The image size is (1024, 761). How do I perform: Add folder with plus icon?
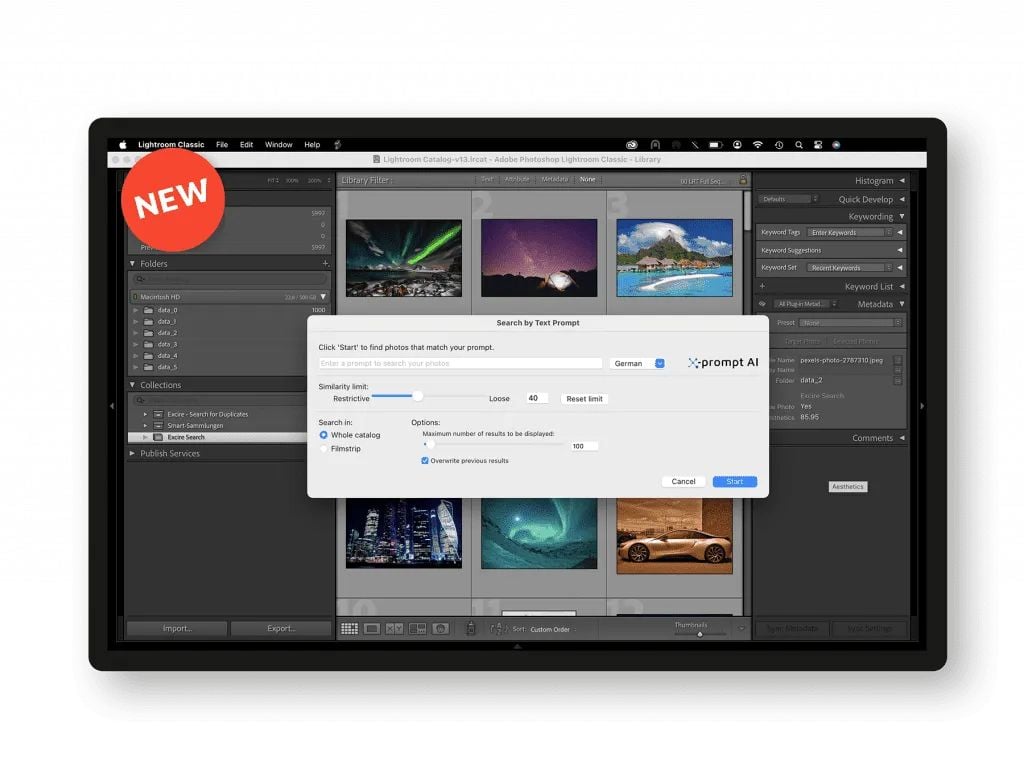tap(325, 263)
